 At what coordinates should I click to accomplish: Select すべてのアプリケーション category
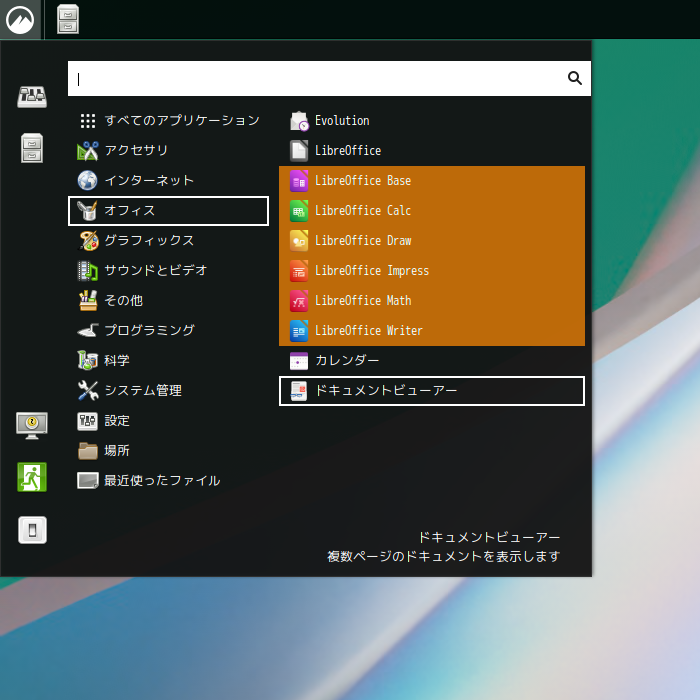168,121
